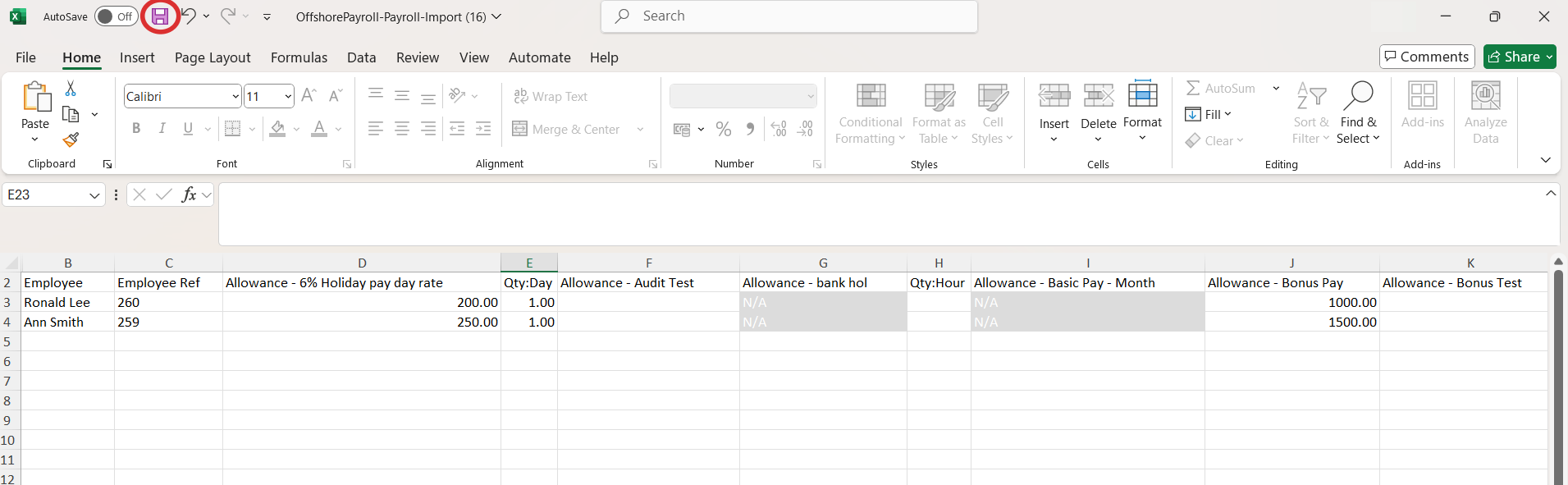Click the AutoSum sigma button
The image size is (1568, 485).
(x=1220, y=88)
